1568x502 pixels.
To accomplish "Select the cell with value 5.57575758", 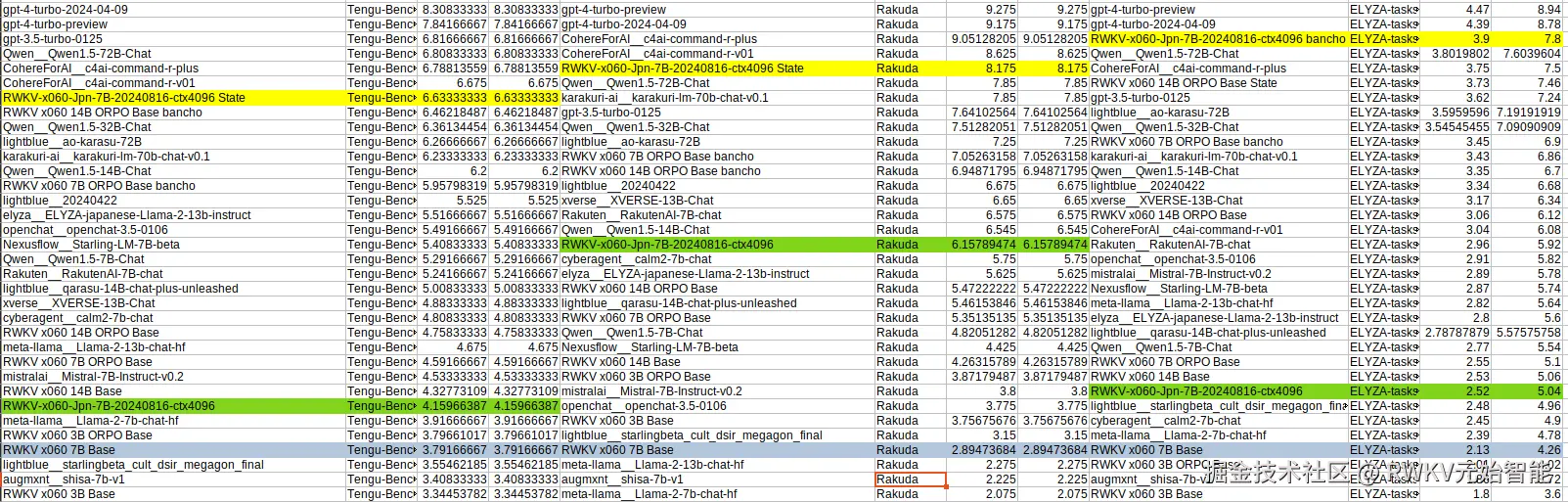I will coord(1527,333).
